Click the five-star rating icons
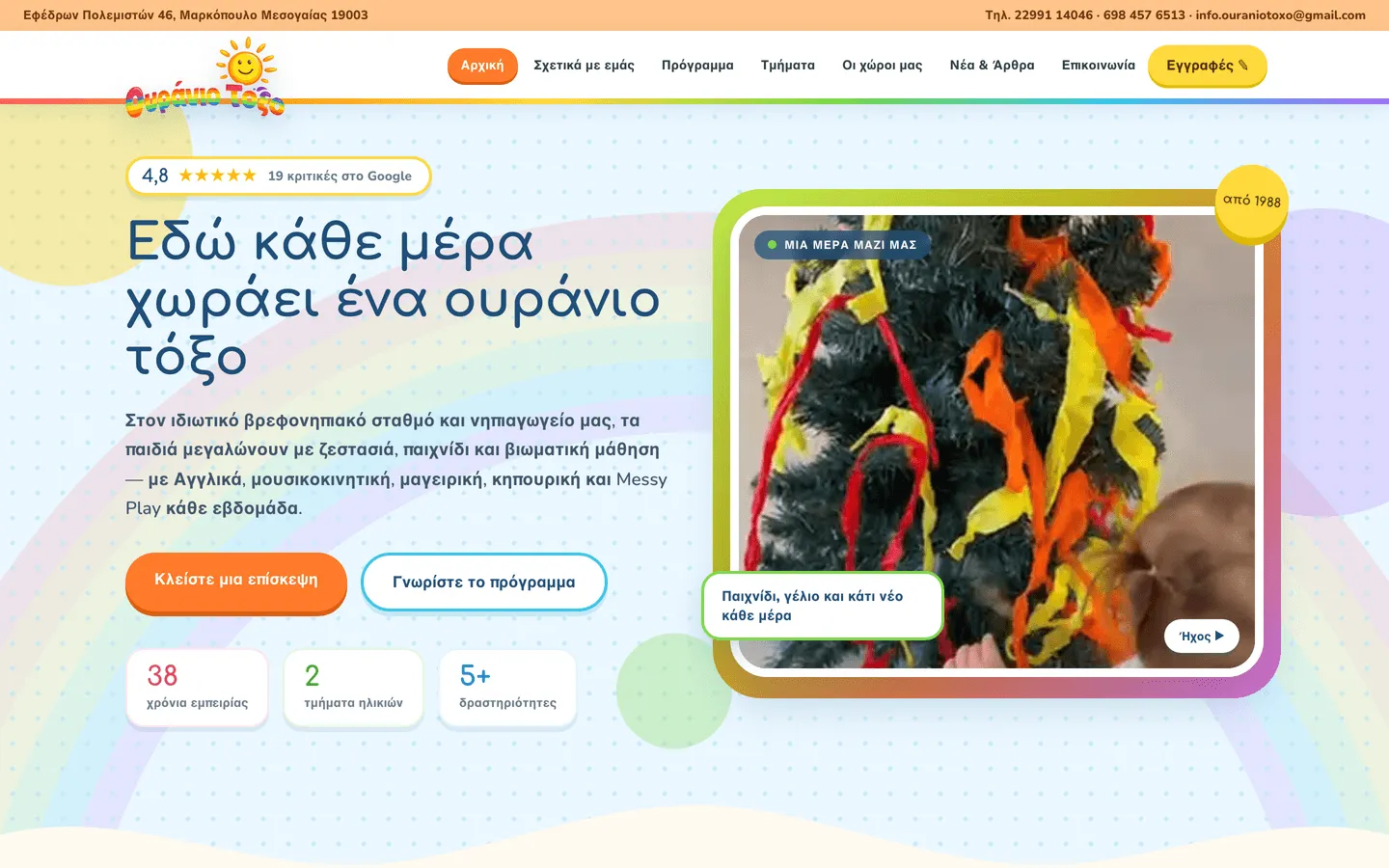 217,176
